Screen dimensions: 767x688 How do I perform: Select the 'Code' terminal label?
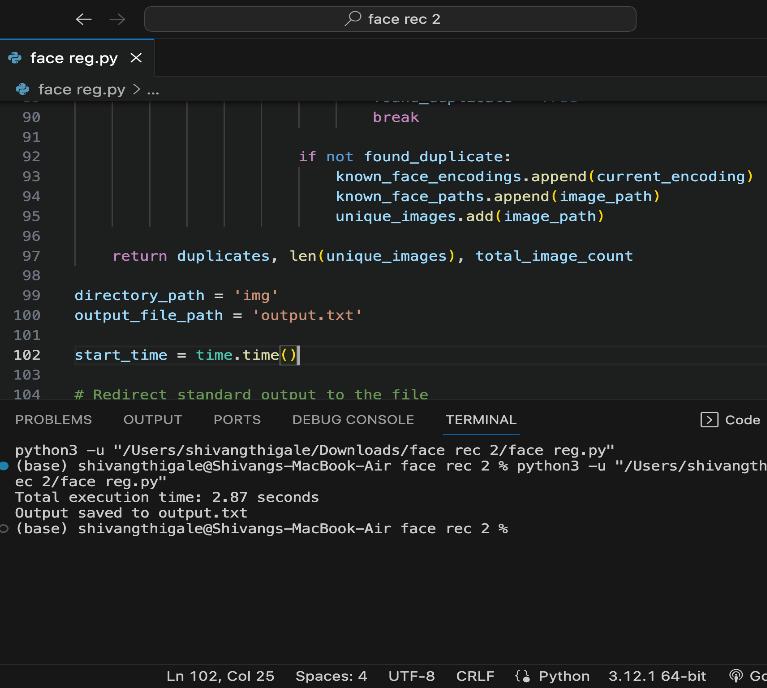(x=743, y=420)
